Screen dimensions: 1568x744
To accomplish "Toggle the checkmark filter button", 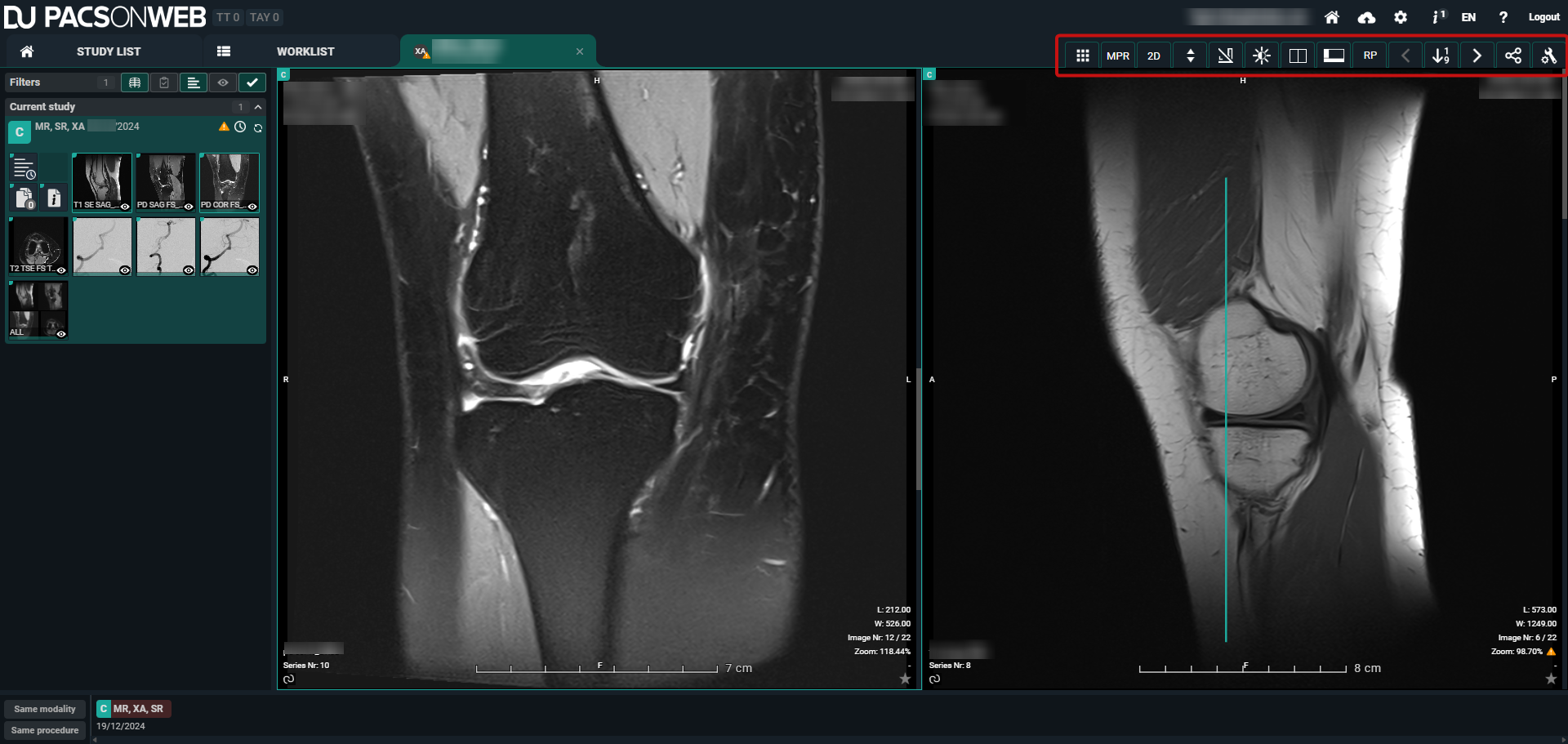I will click(x=252, y=82).
